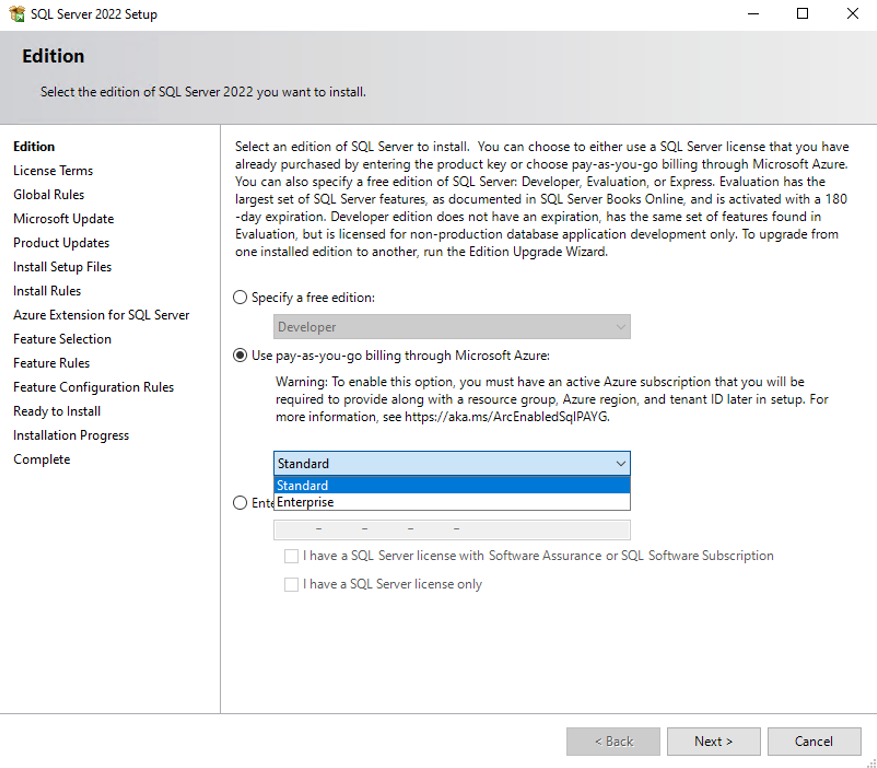Select the Feature Rules step

[51, 363]
